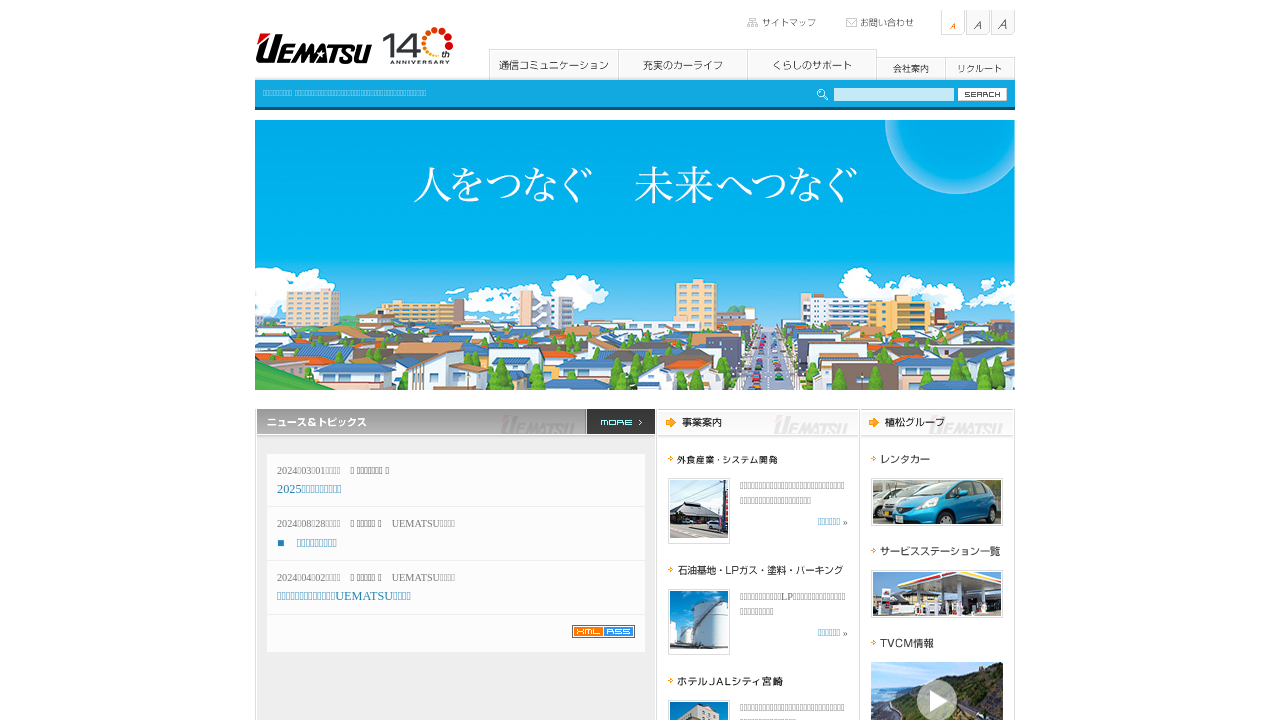Open the お問い合わせ contact link
This screenshot has width=1280, height=720.
[880, 23]
